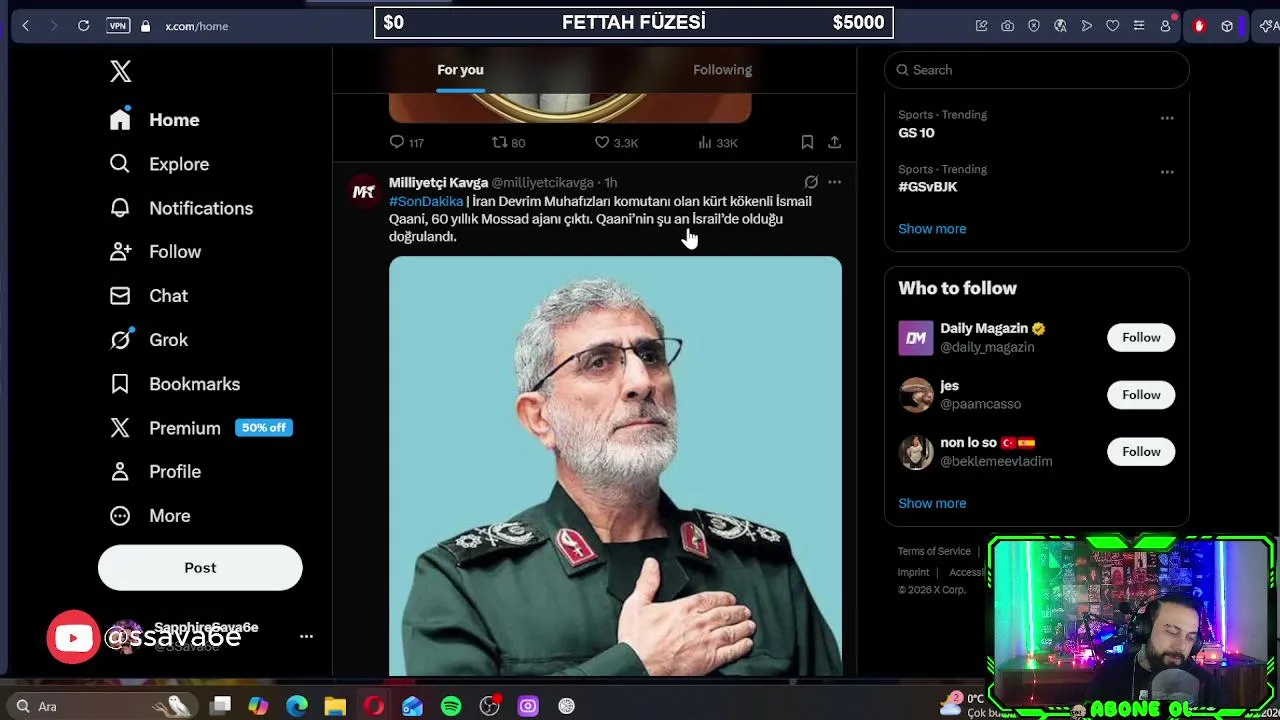Screen dimensions: 1280x720
Task: Click the x.com/home address bar
Action: tap(197, 26)
